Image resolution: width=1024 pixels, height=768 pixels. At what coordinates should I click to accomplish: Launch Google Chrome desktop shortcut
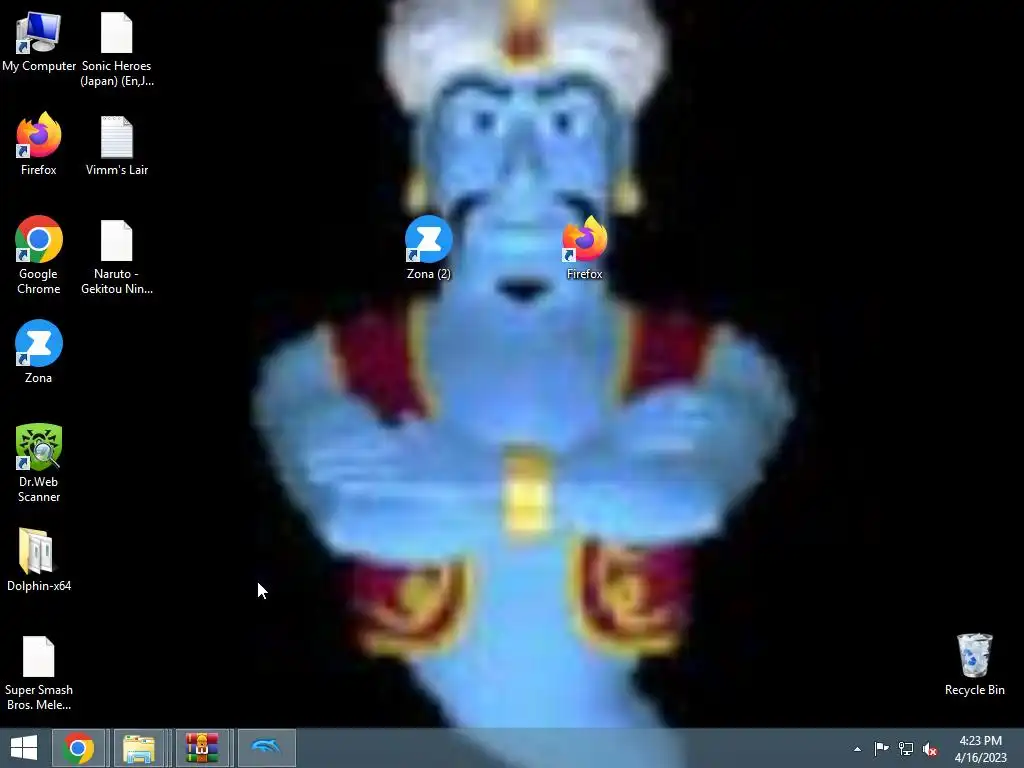pos(39,255)
